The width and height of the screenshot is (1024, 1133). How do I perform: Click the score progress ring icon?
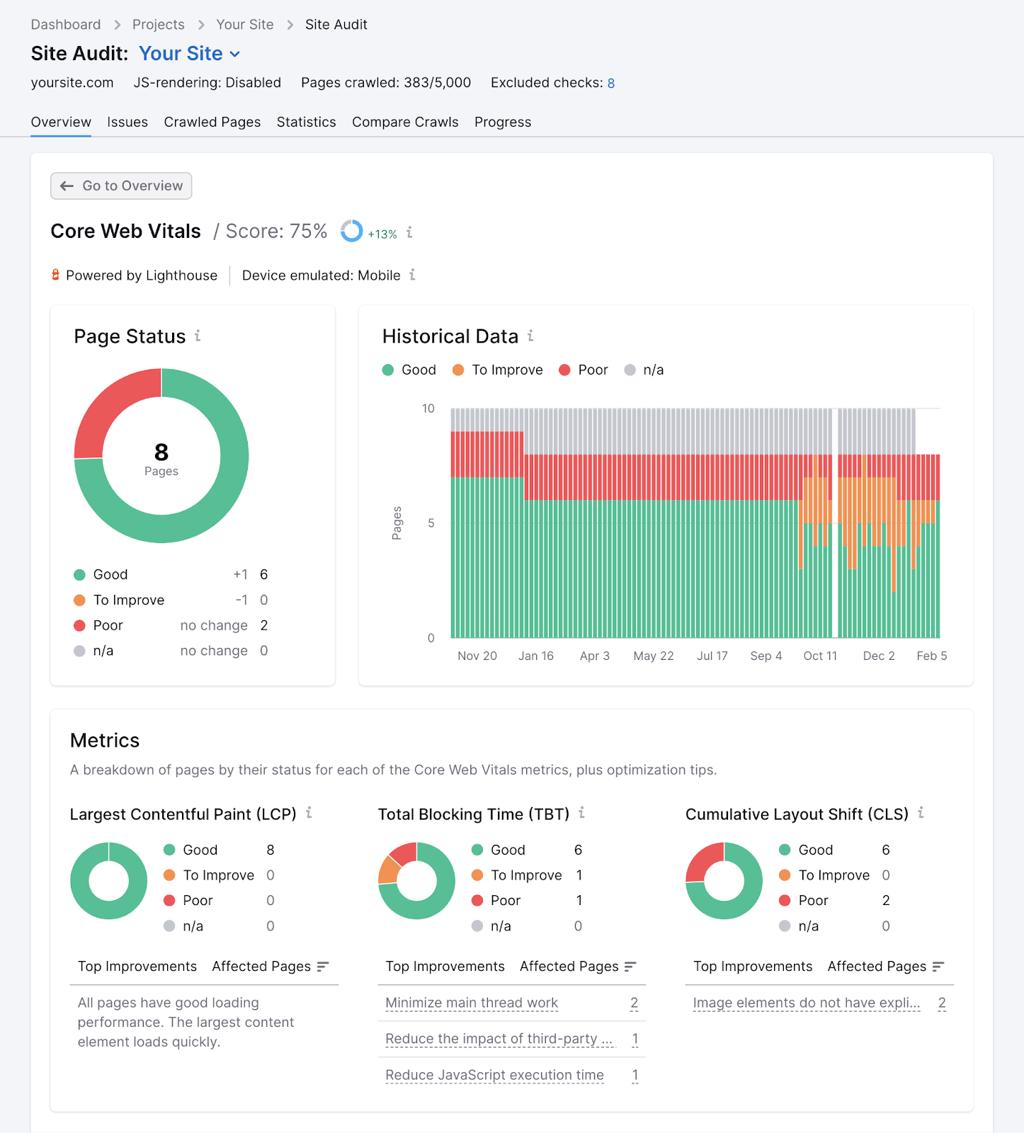point(351,231)
